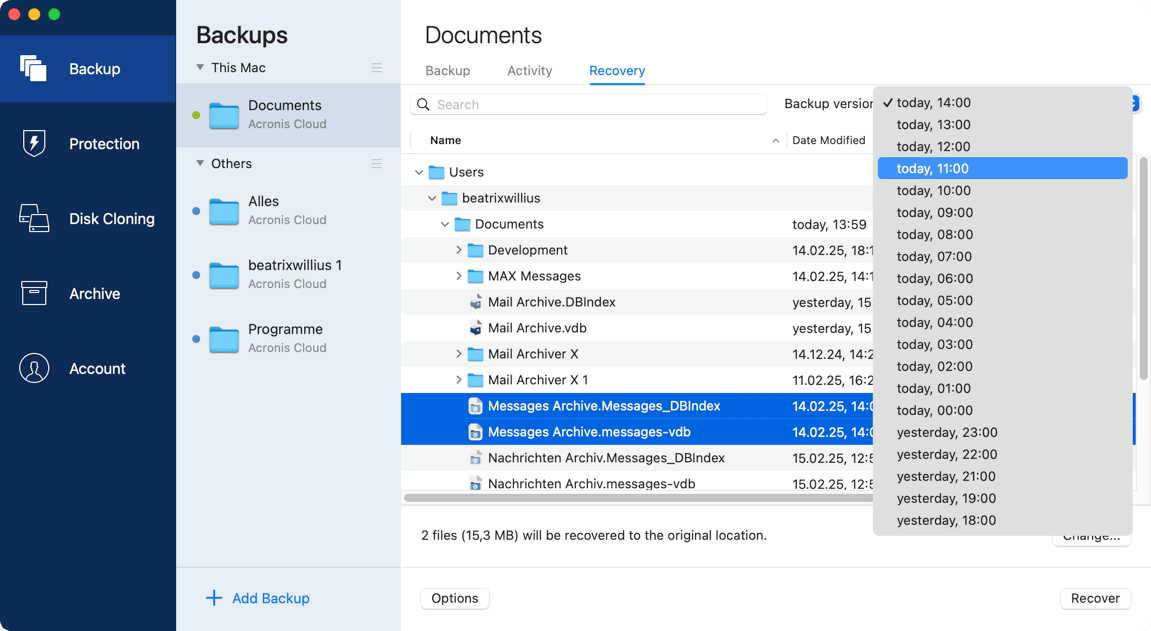Click the horizontal scrollbar below file list
The height and width of the screenshot is (631, 1151).
coord(637,497)
